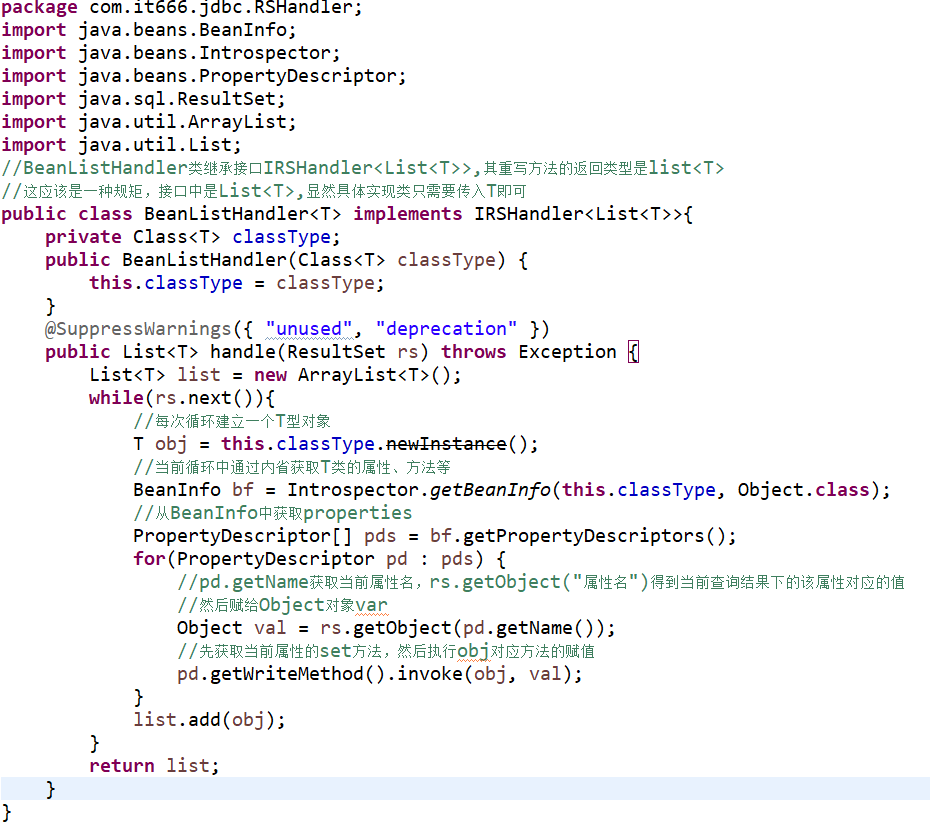Click the highlighted closing brace of handle method
Image resolution: width=930 pixels, height=830 pixels.
click(x=52, y=788)
